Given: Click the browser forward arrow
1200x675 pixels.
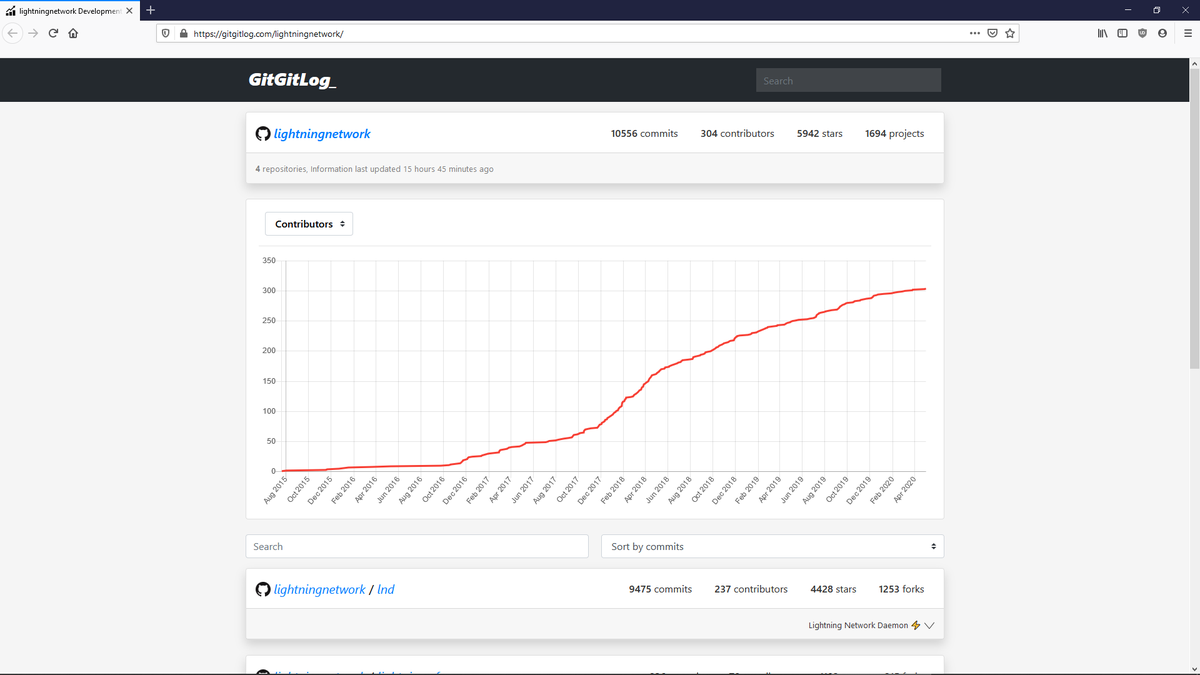Looking at the screenshot, I should 33,33.
